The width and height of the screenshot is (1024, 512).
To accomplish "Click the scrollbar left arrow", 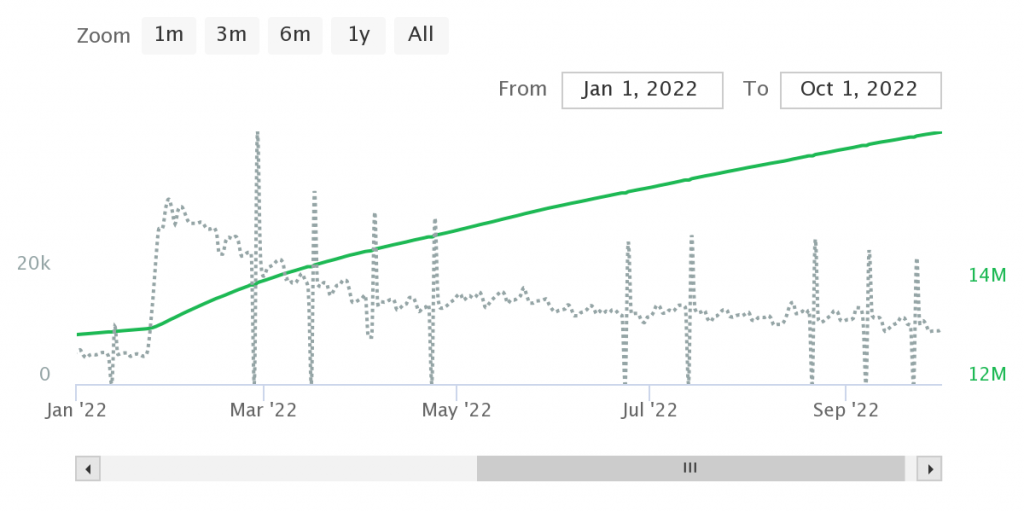I will click(88, 468).
